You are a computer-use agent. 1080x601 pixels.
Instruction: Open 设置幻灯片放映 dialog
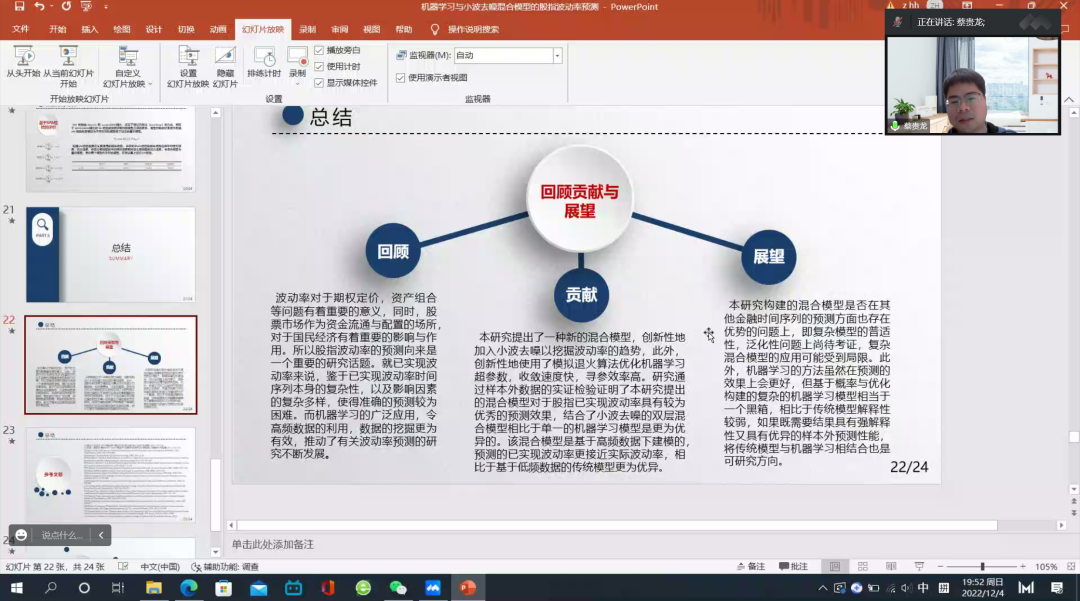pos(187,66)
